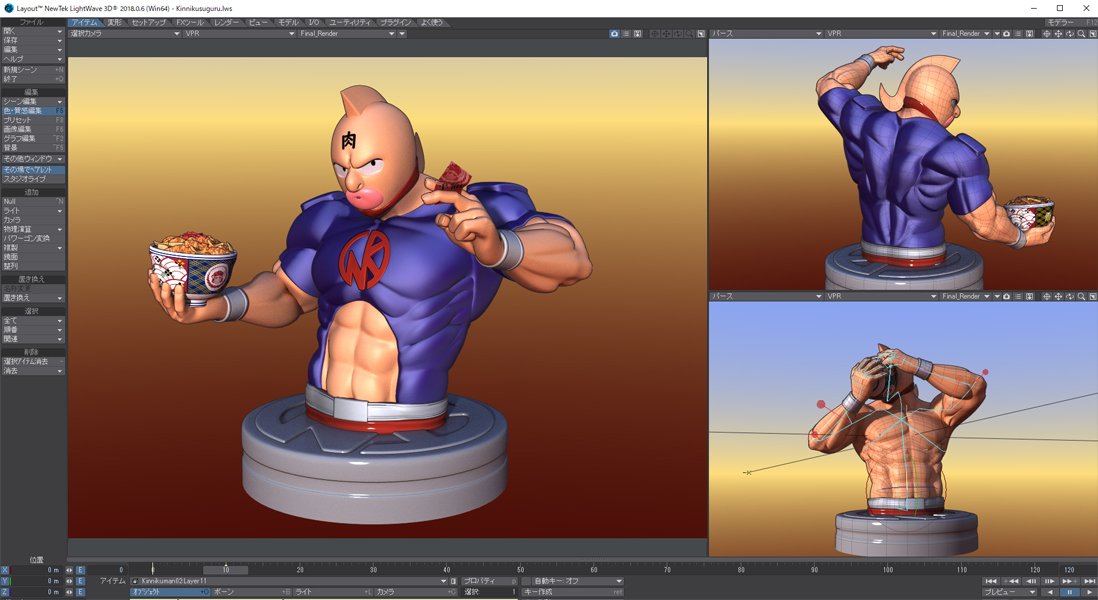Switch to the FXツール tab
The image size is (1098, 600).
(190, 22)
